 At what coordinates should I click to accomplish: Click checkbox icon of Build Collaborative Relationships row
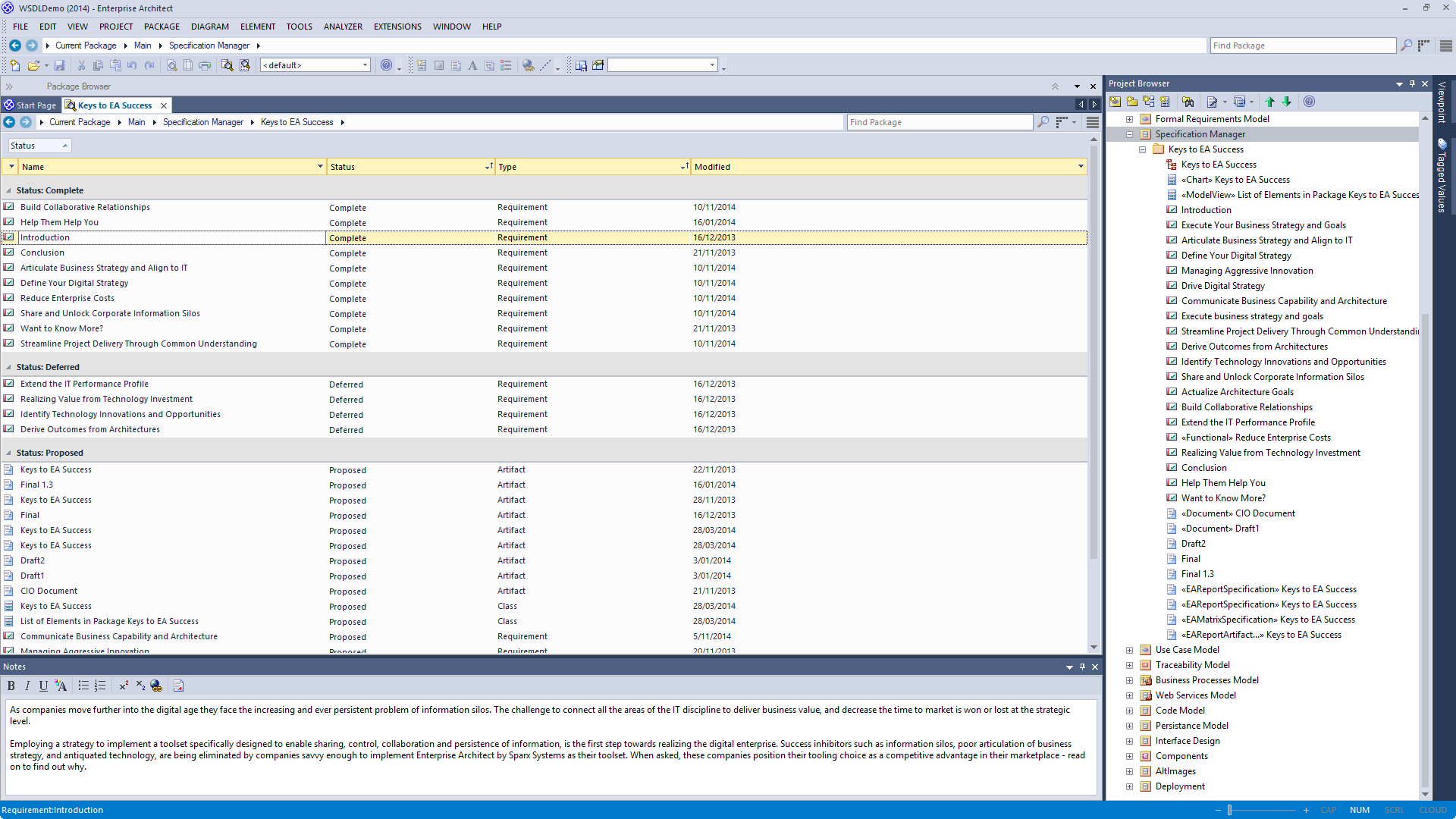tap(9, 207)
